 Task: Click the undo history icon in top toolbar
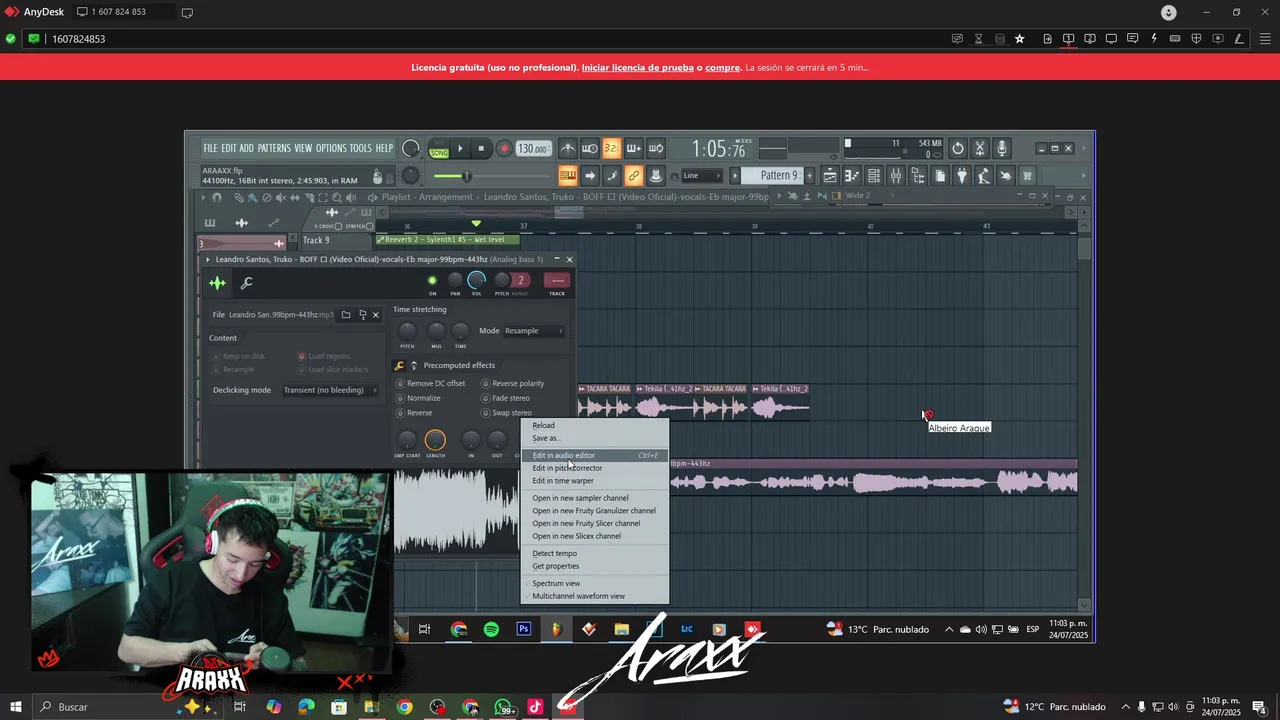tap(957, 149)
